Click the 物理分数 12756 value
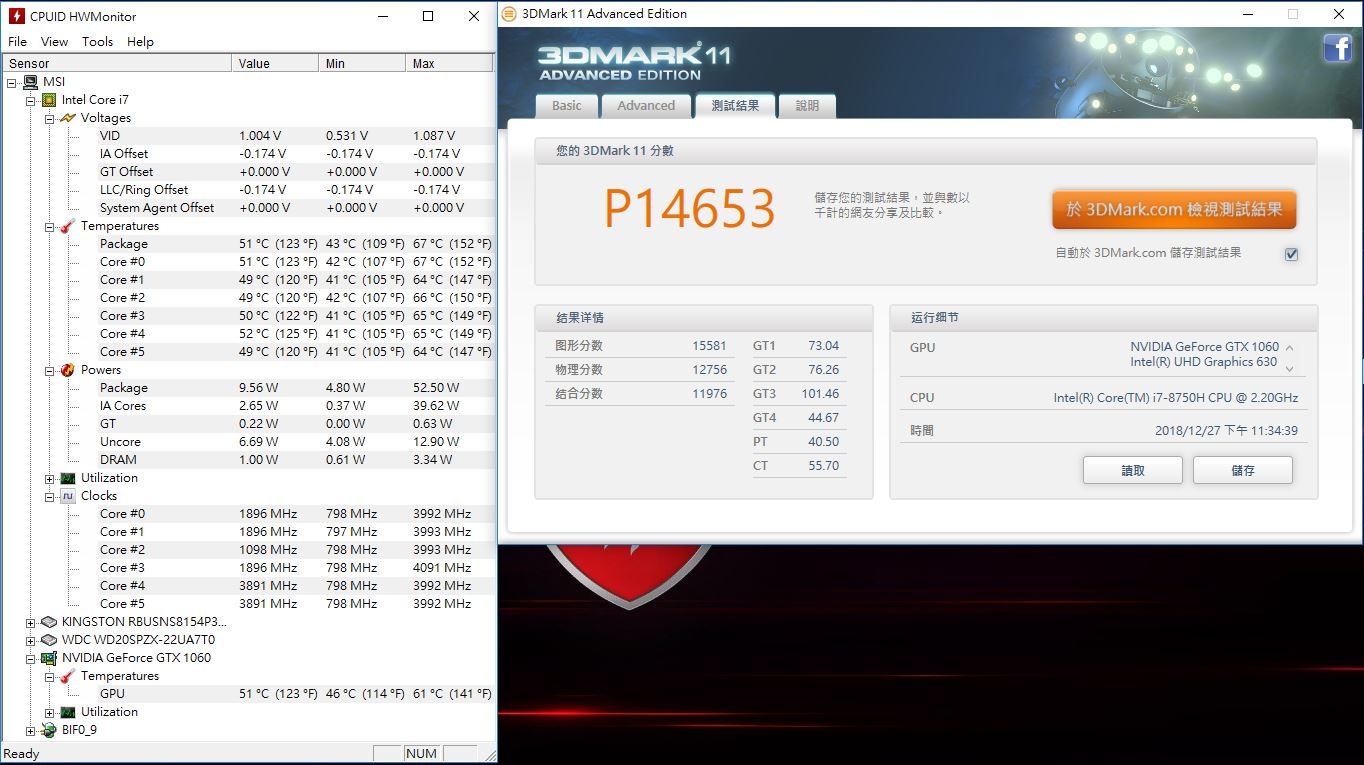The height and width of the screenshot is (765, 1364). (x=709, y=370)
